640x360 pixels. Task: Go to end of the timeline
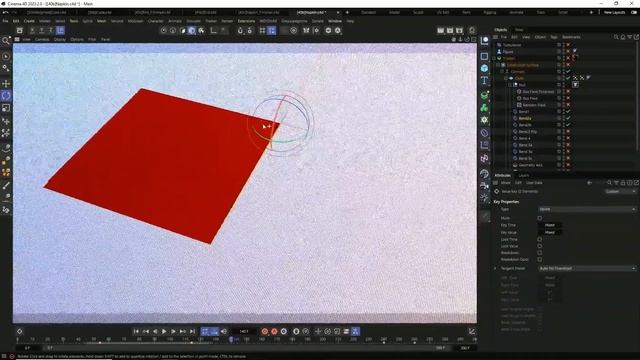point(192,331)
